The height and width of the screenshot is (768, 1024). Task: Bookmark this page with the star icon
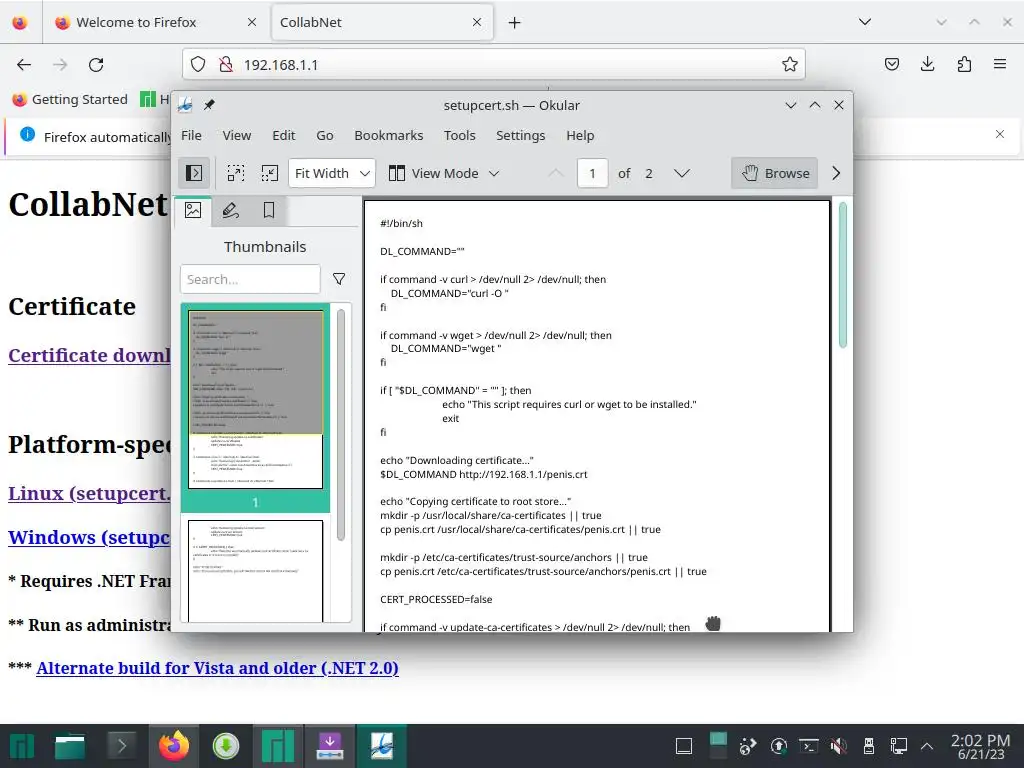790,64
